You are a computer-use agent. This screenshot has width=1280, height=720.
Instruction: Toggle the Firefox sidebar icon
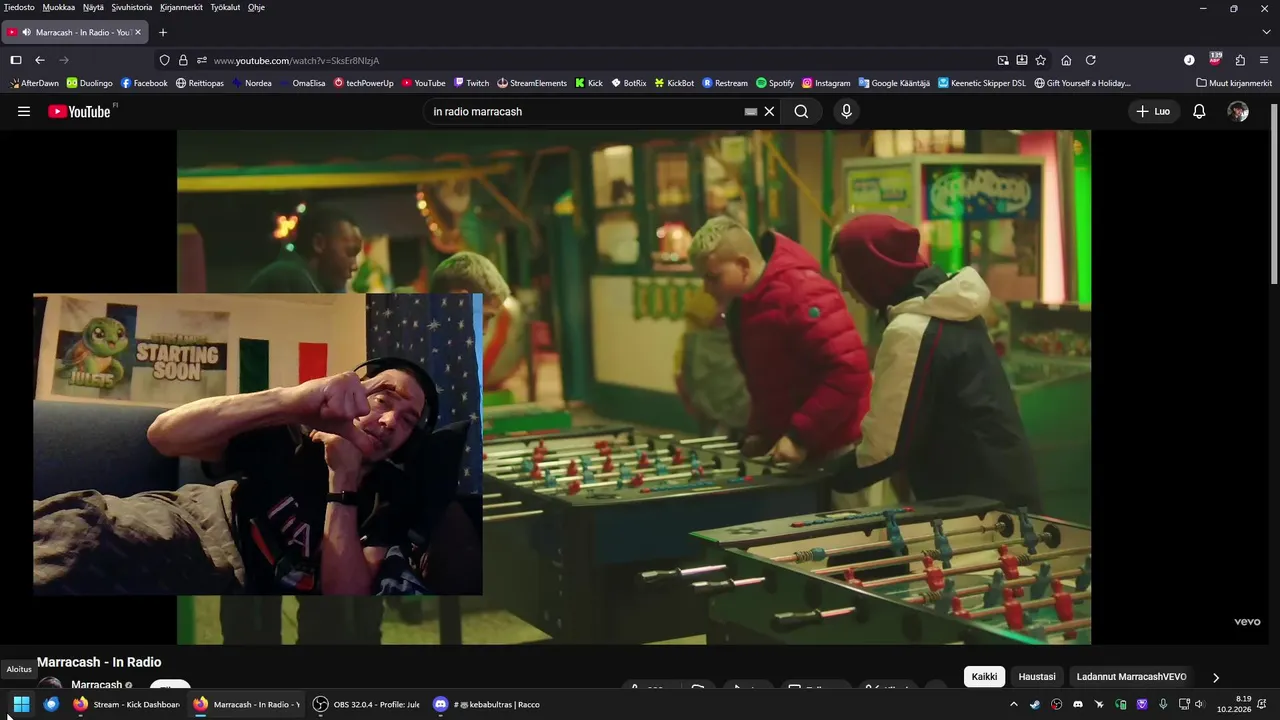(16, 60)
